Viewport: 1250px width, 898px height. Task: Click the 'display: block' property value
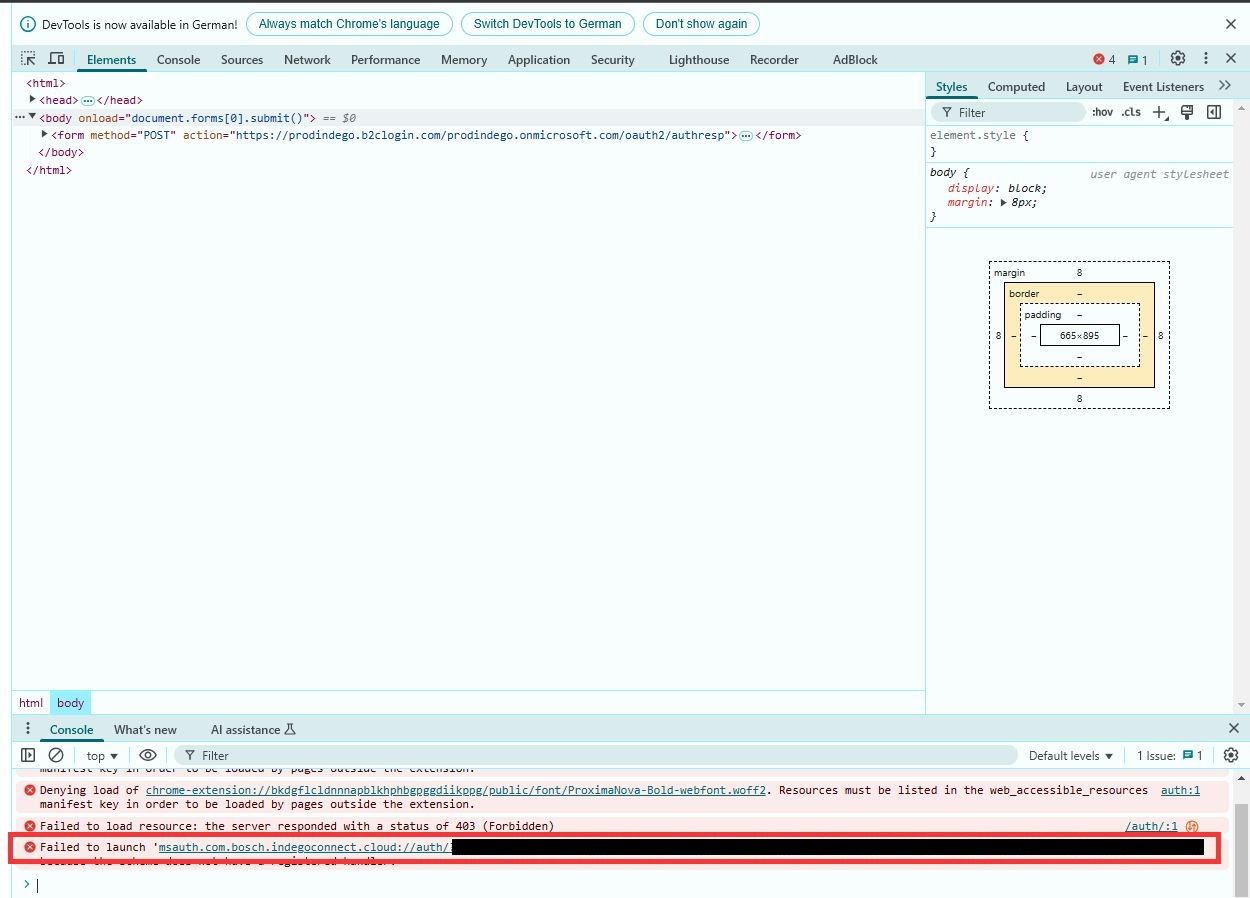coord(1027,188)
